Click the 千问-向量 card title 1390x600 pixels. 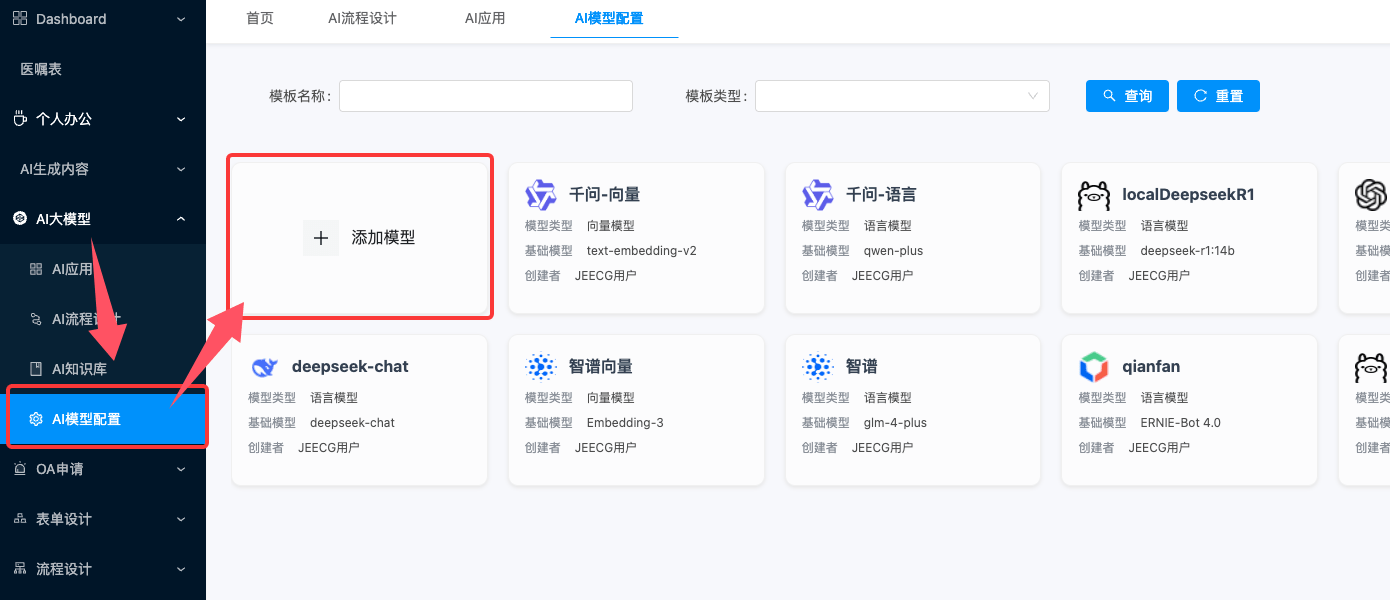pos(605,194)
